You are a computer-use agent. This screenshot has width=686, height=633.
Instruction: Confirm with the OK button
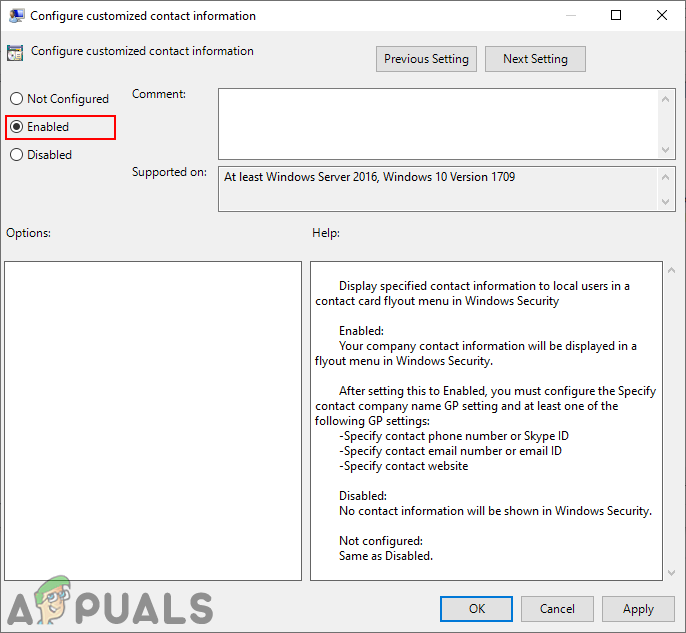click(x=476, y=609)
